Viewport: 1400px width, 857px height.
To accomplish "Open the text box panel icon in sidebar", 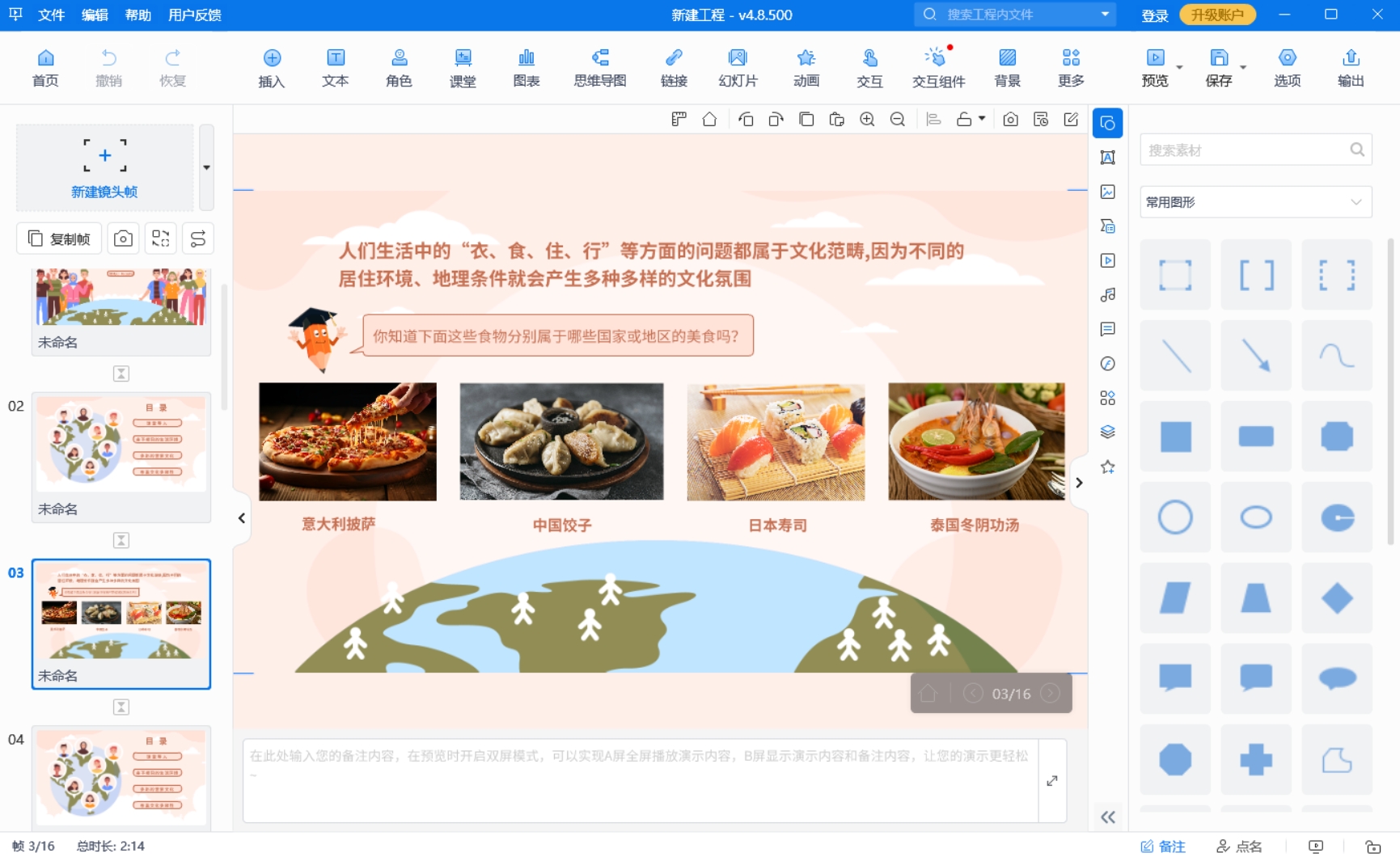I will click(x=1108, y=158).
